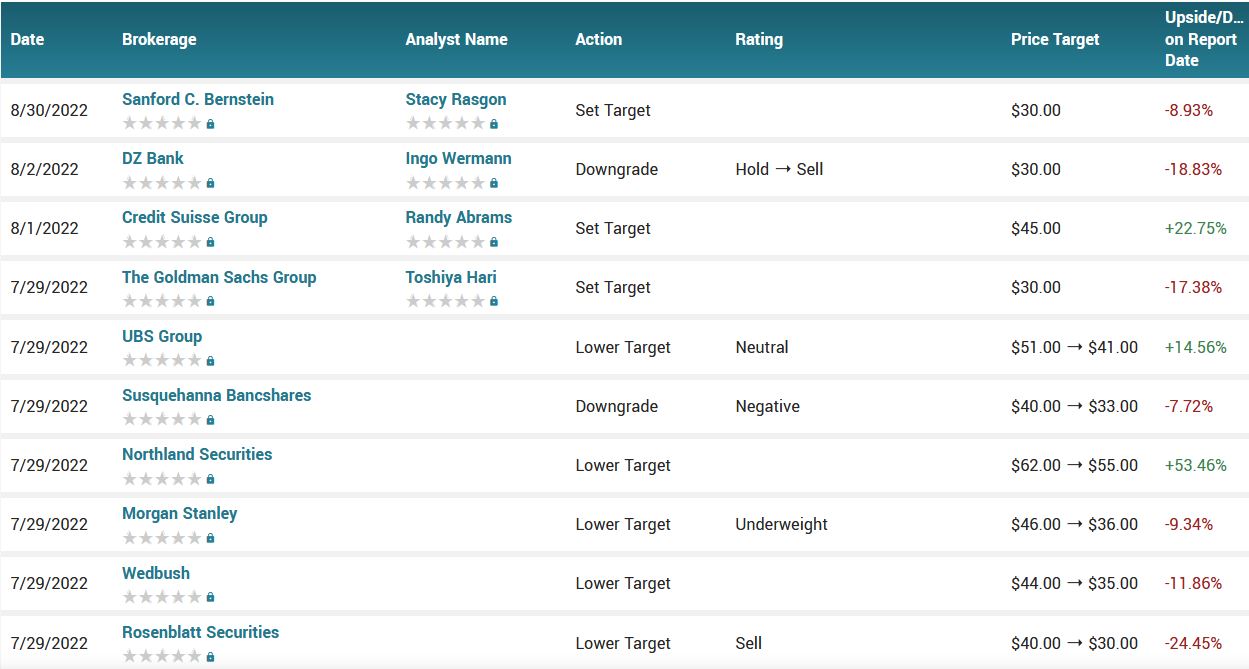Sort table by Date column header

pos(27,39)
